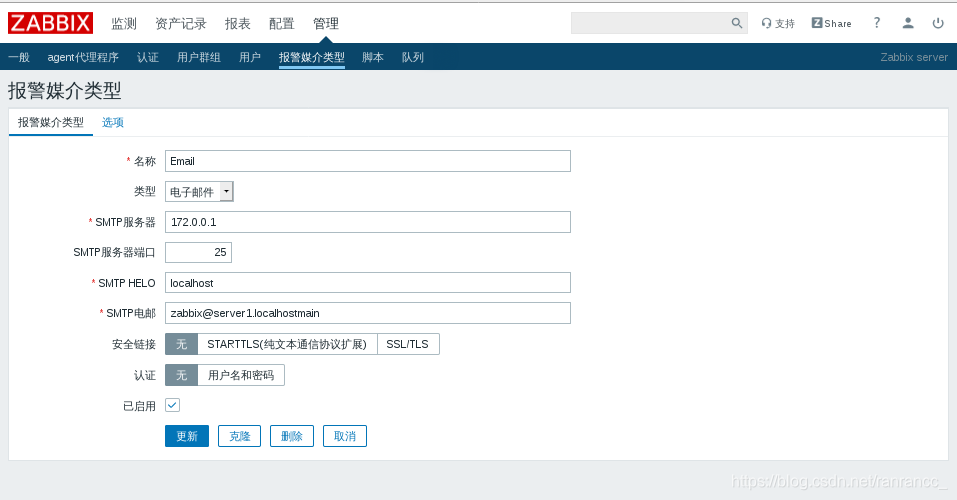Go to 一般 submenu
957x500 pixels.
pos(19,57)
